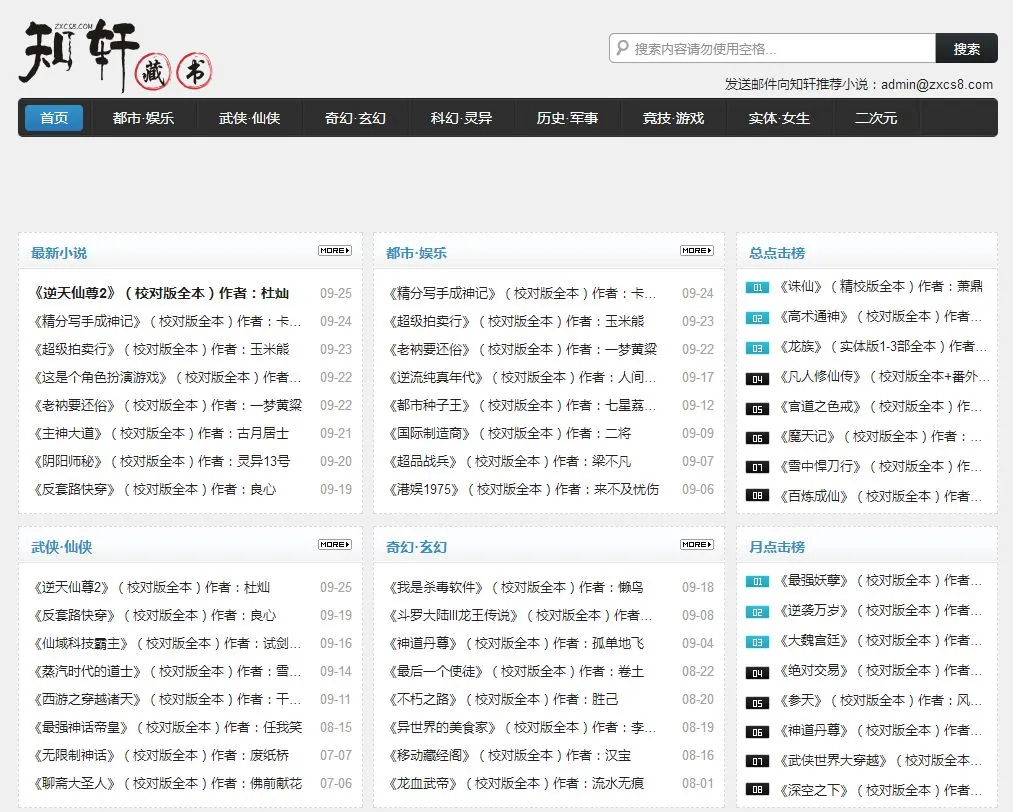
Task: Click rank 01 badge beside 《诛仙》
Action: point(757,287)
